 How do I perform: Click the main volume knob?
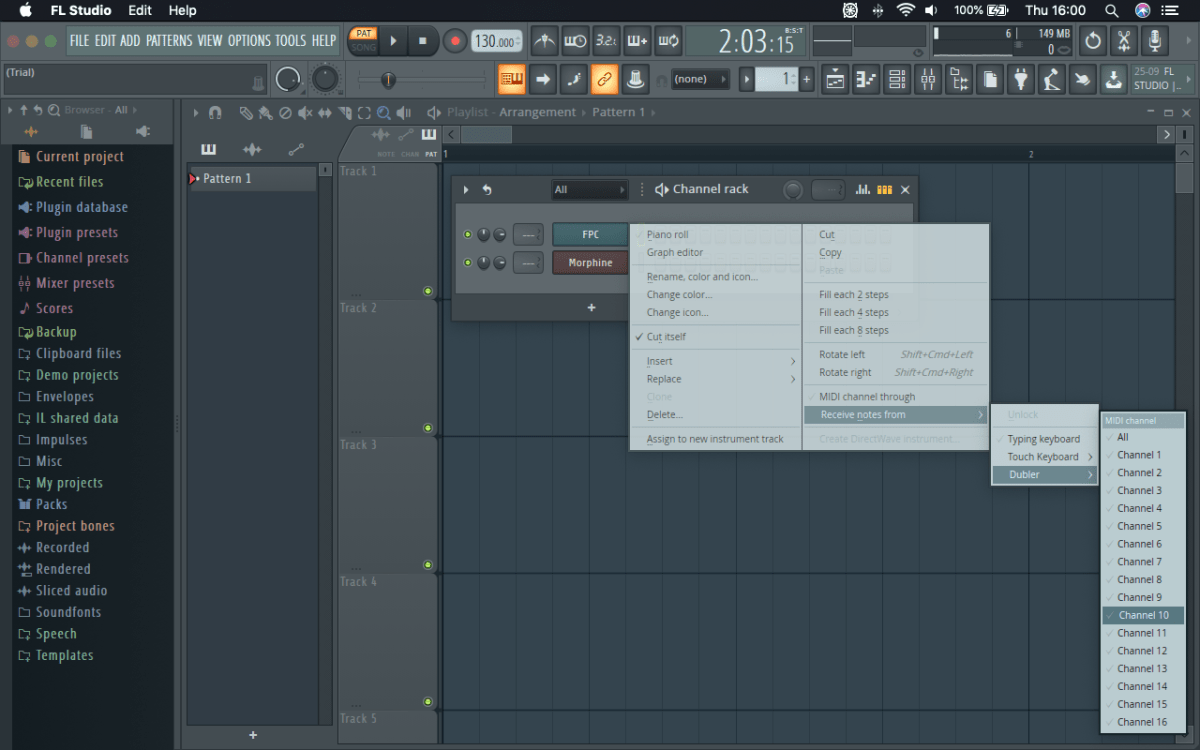[288, 79]
